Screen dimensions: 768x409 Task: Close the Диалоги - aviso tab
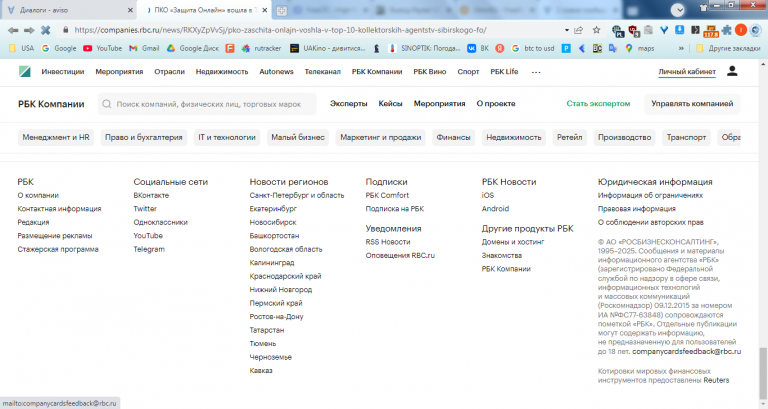130,10
